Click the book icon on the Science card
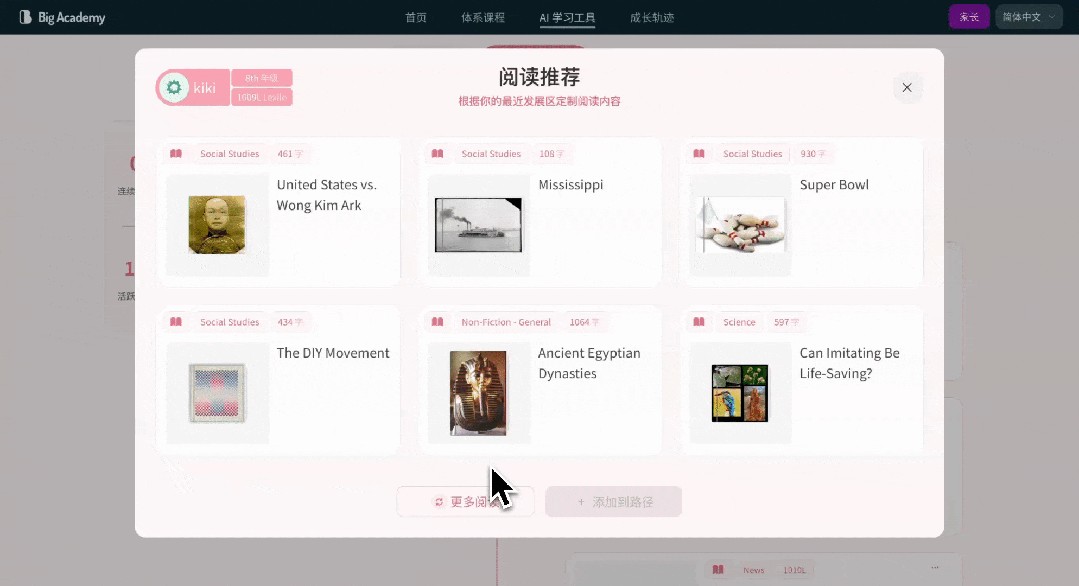 (699, 322)
